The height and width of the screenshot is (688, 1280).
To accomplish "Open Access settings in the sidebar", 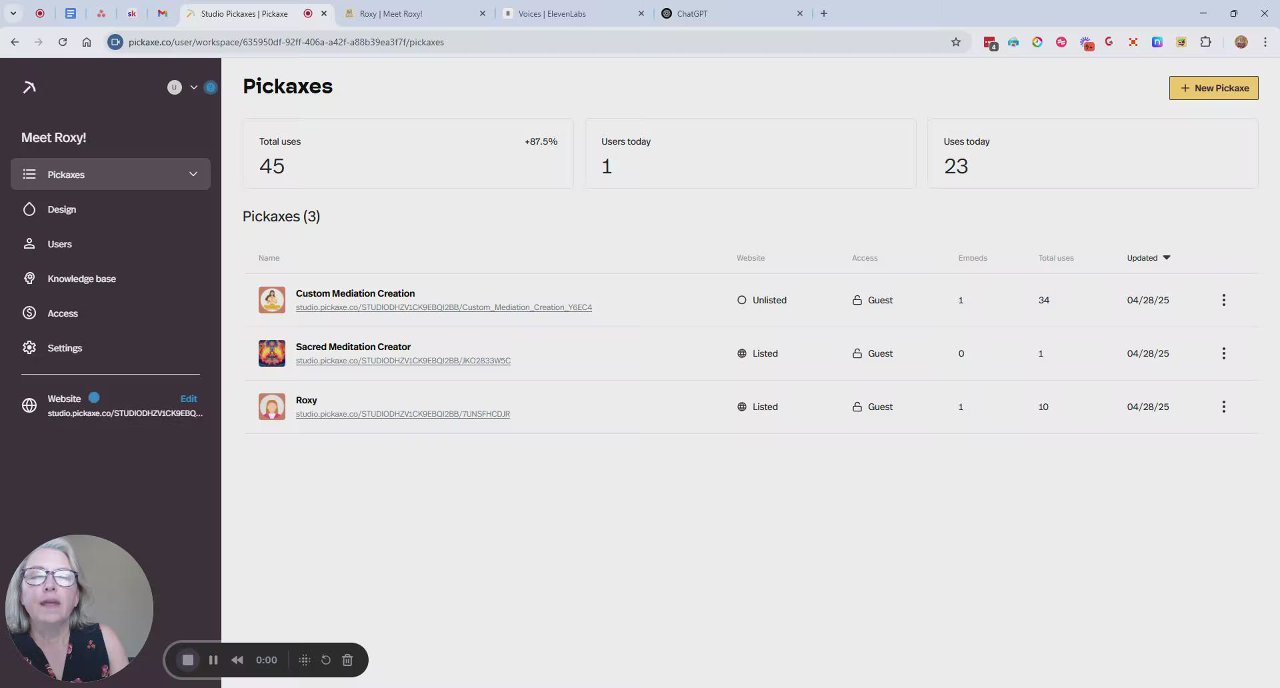I will (x=62, y=313).
